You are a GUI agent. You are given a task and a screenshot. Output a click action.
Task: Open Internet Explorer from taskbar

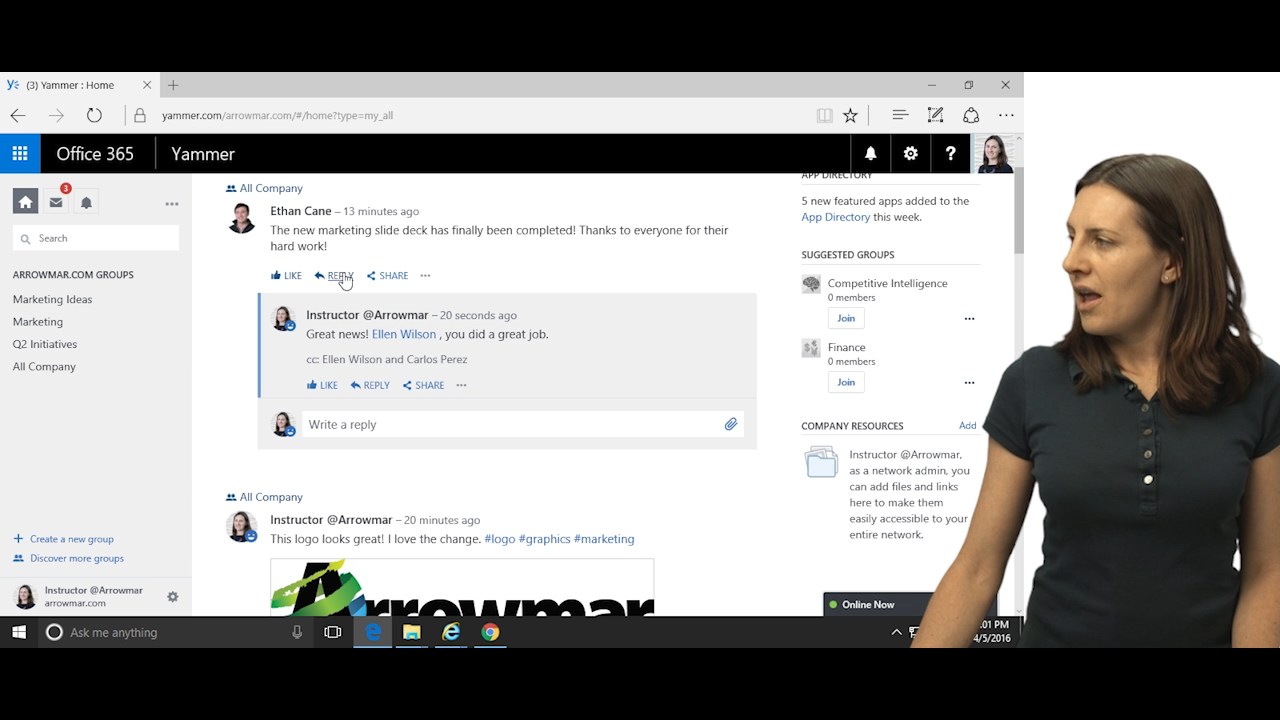click(451, 632)
